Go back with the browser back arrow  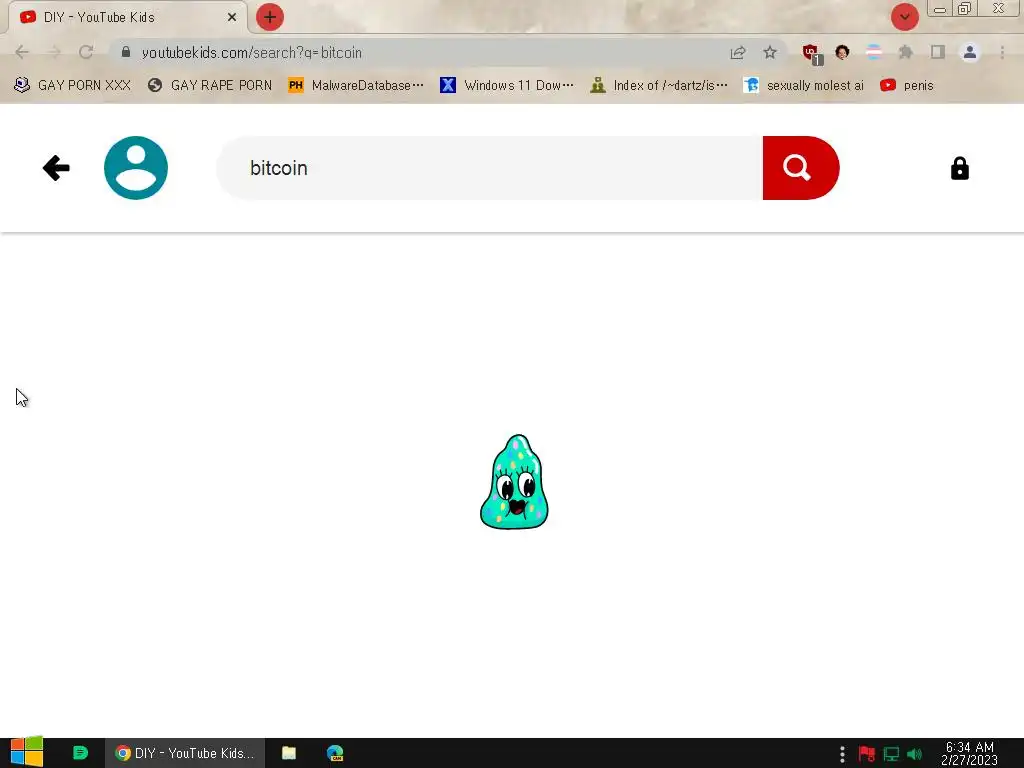(x=22, y=52)
